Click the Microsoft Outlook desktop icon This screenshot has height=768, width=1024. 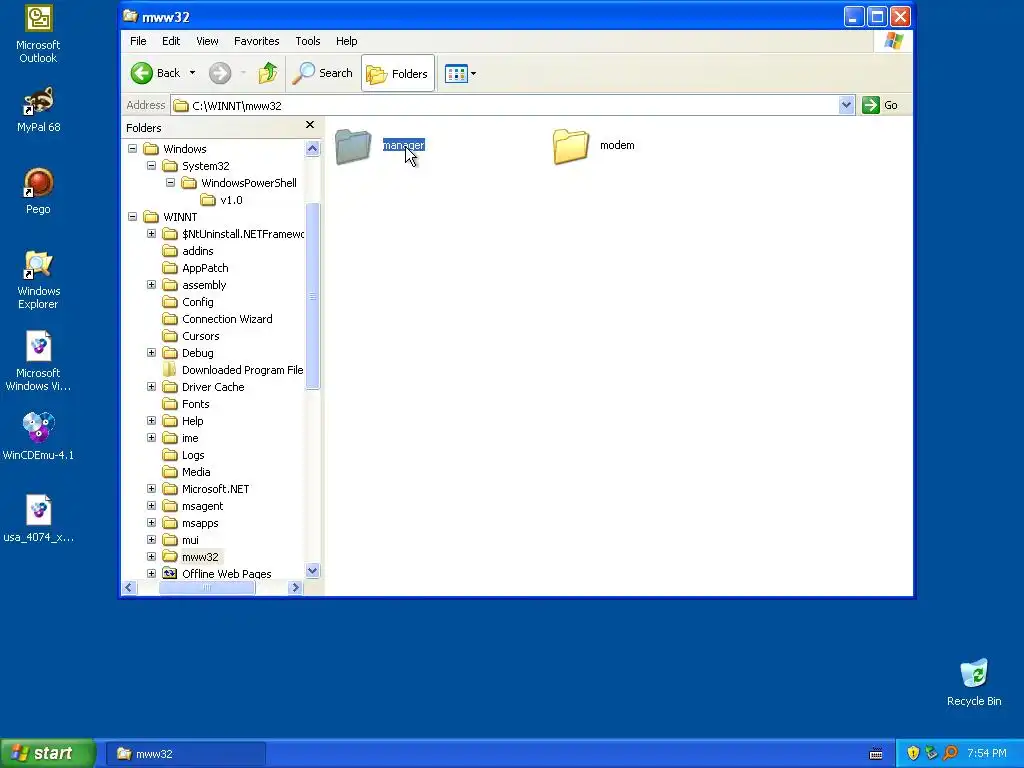38,35
